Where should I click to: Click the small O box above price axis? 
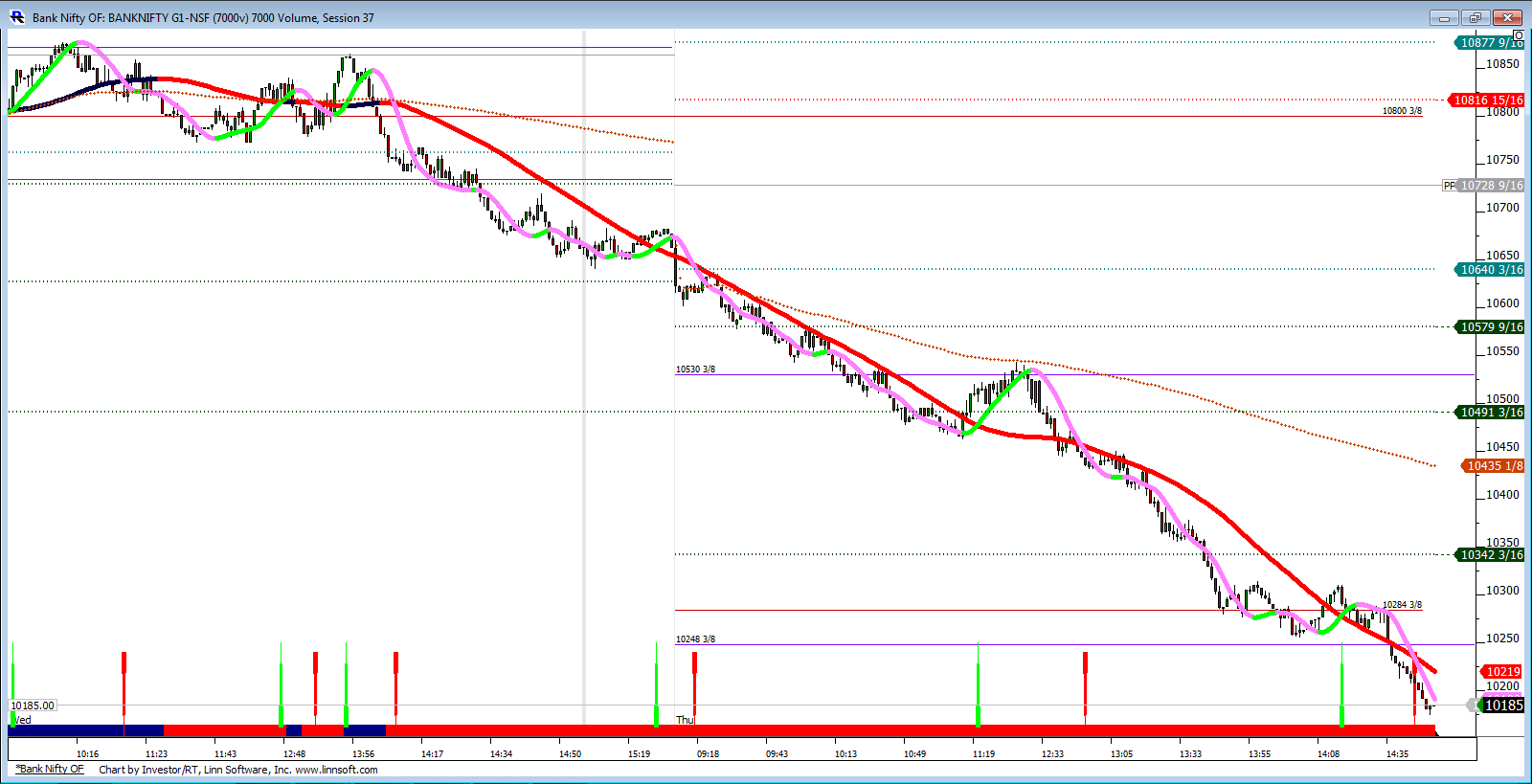[1518, 35]
